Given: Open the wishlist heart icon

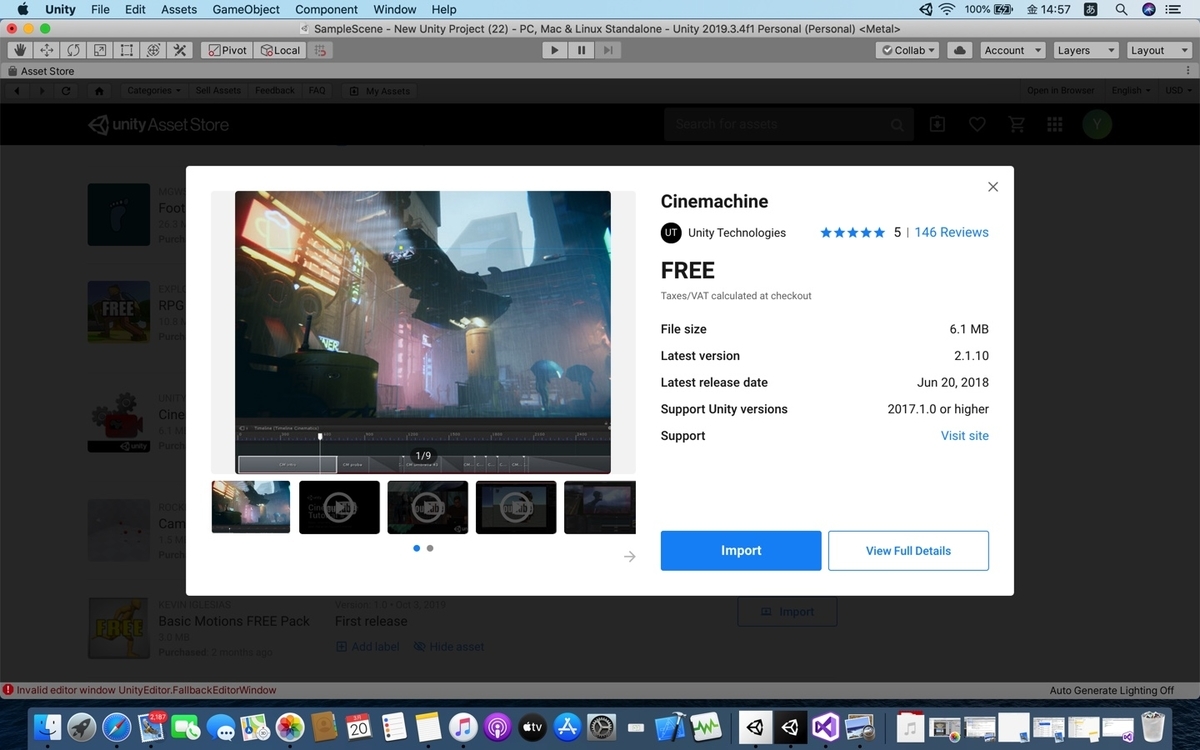Looking at the screenshot, I should coord(977,125).
